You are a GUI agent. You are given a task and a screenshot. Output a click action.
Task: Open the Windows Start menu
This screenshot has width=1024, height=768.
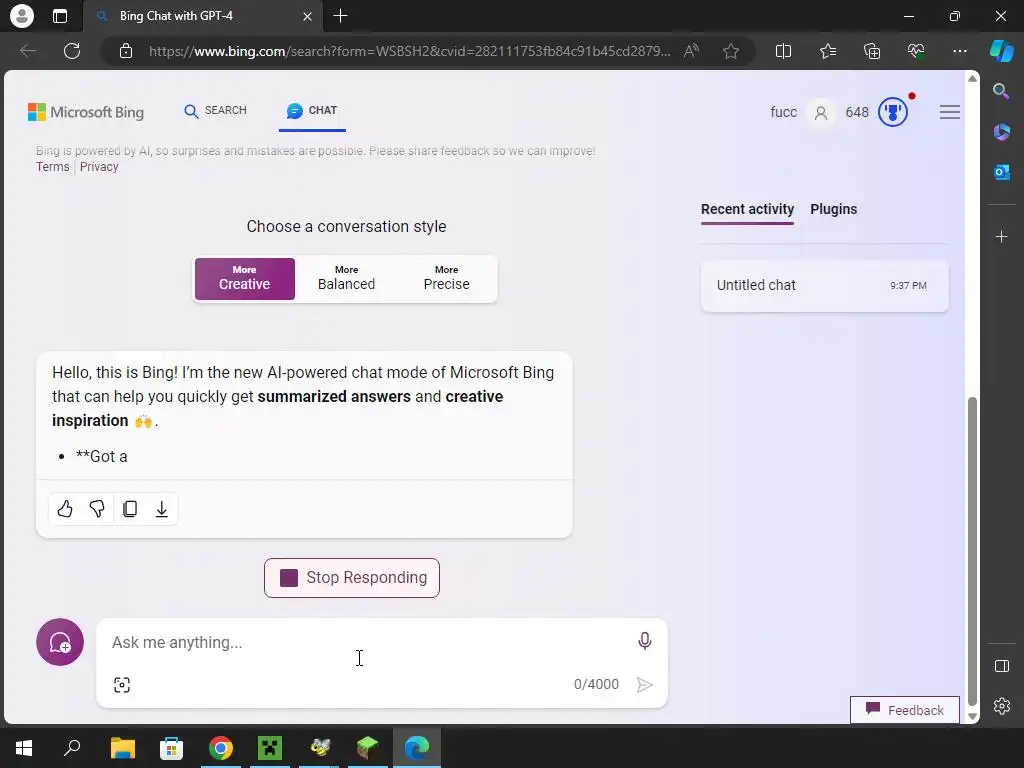coord(24,748)
